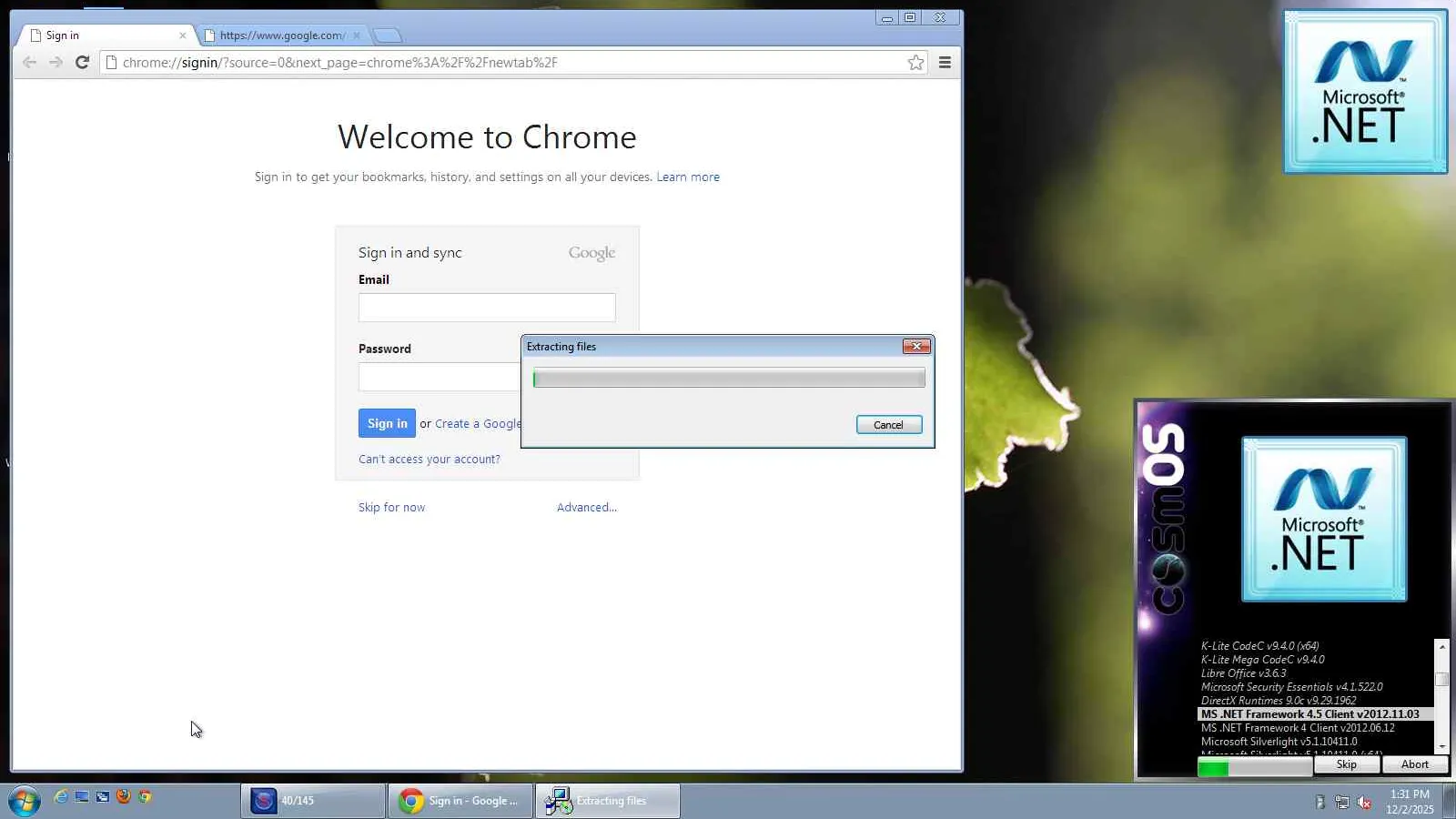Click the large Microsoft .NET desktop gadget image

pos(1365,91)
